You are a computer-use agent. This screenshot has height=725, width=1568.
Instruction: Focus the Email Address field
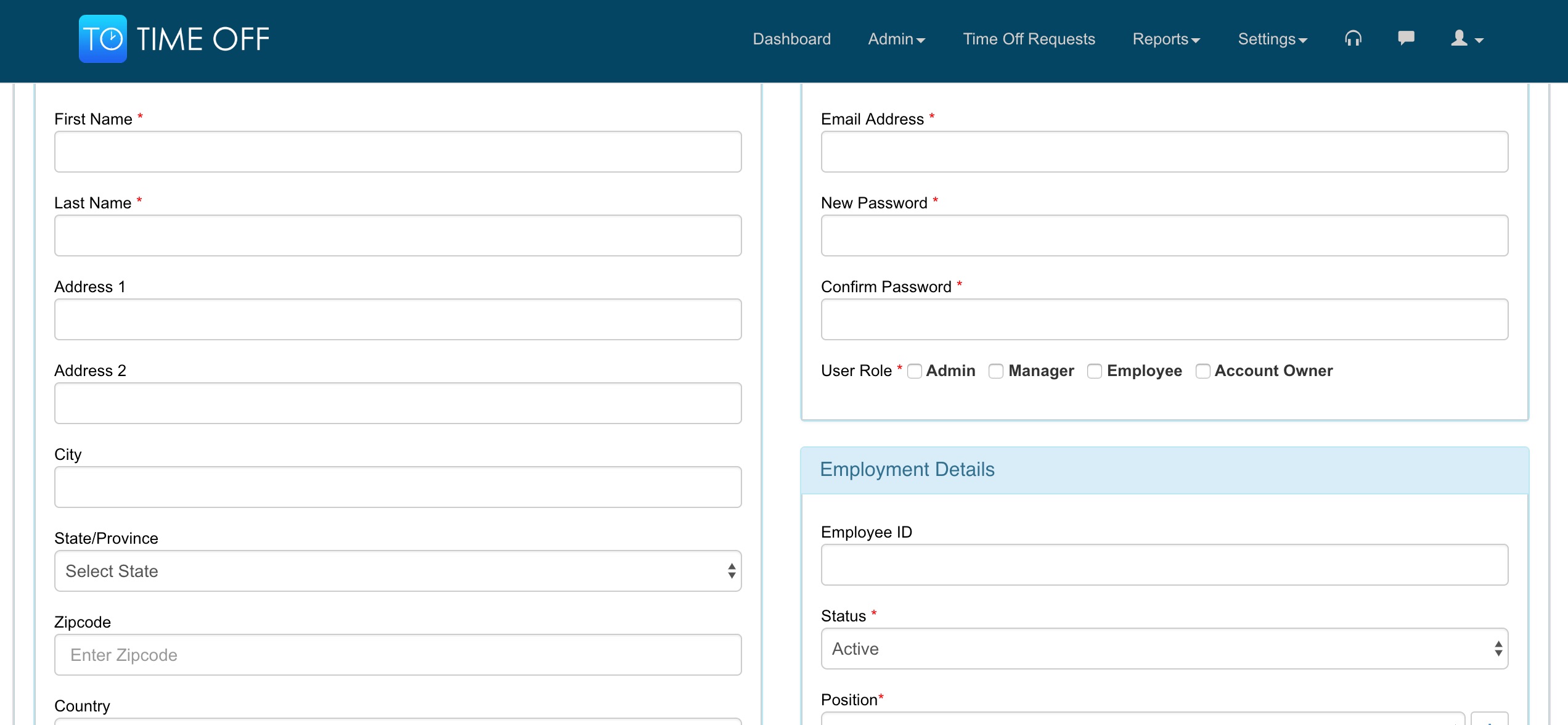tap(1164, 152)
